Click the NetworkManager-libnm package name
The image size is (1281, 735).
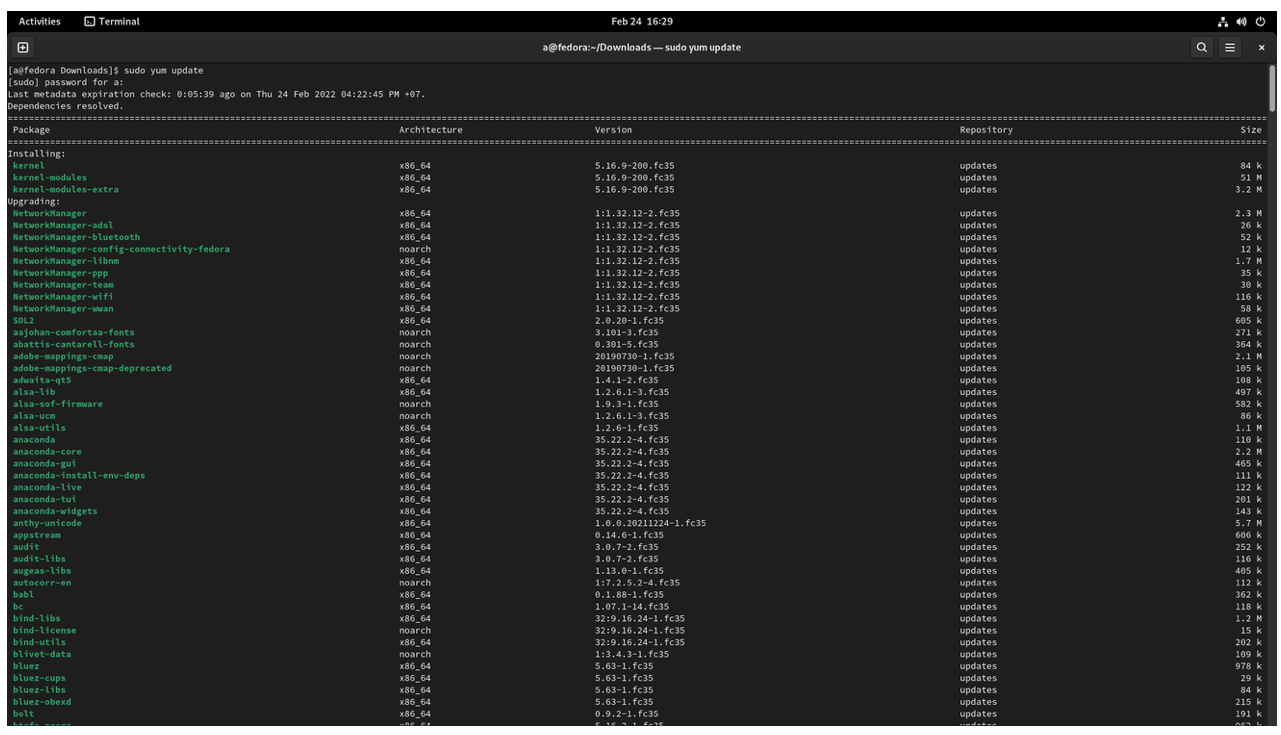click(x=65, y=261)
